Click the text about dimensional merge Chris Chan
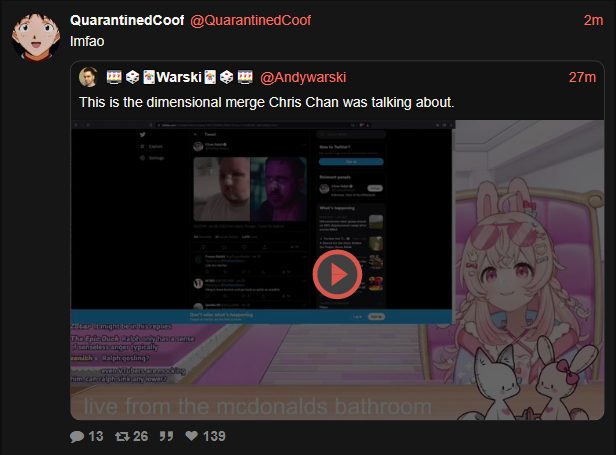The image size is (616, 455). tap(267, 102)
